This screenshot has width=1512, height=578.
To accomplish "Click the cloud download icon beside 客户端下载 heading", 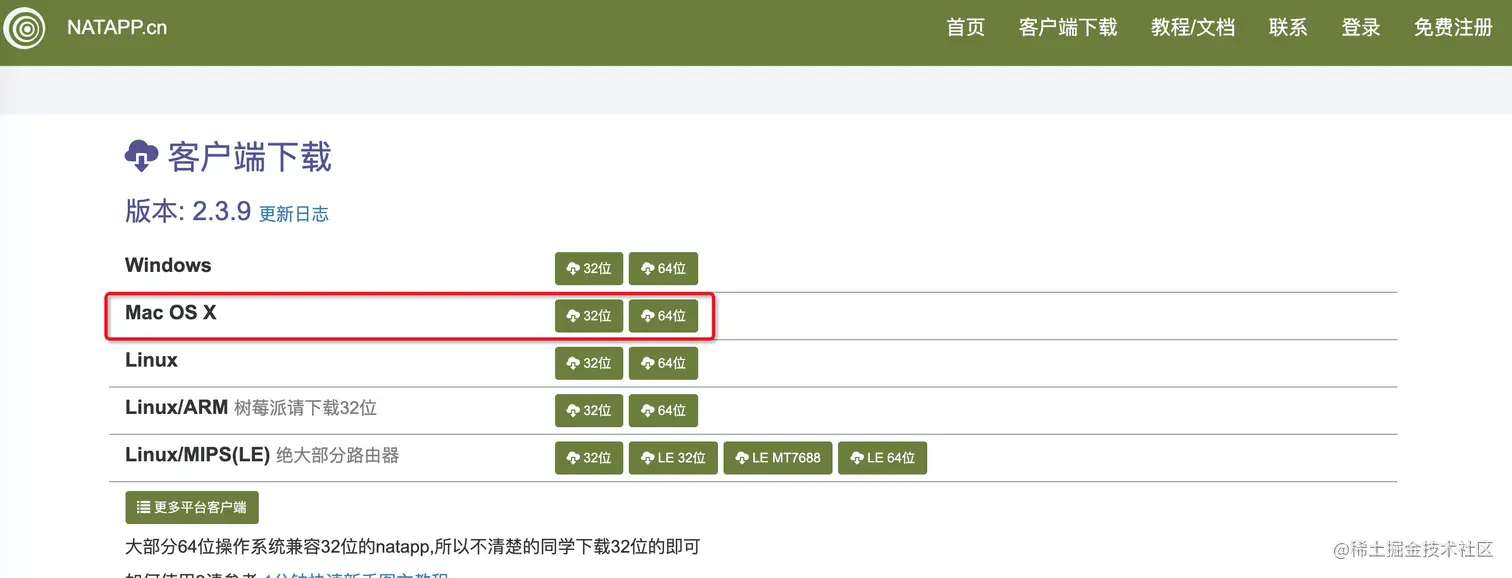I will (x=142, y=156).
